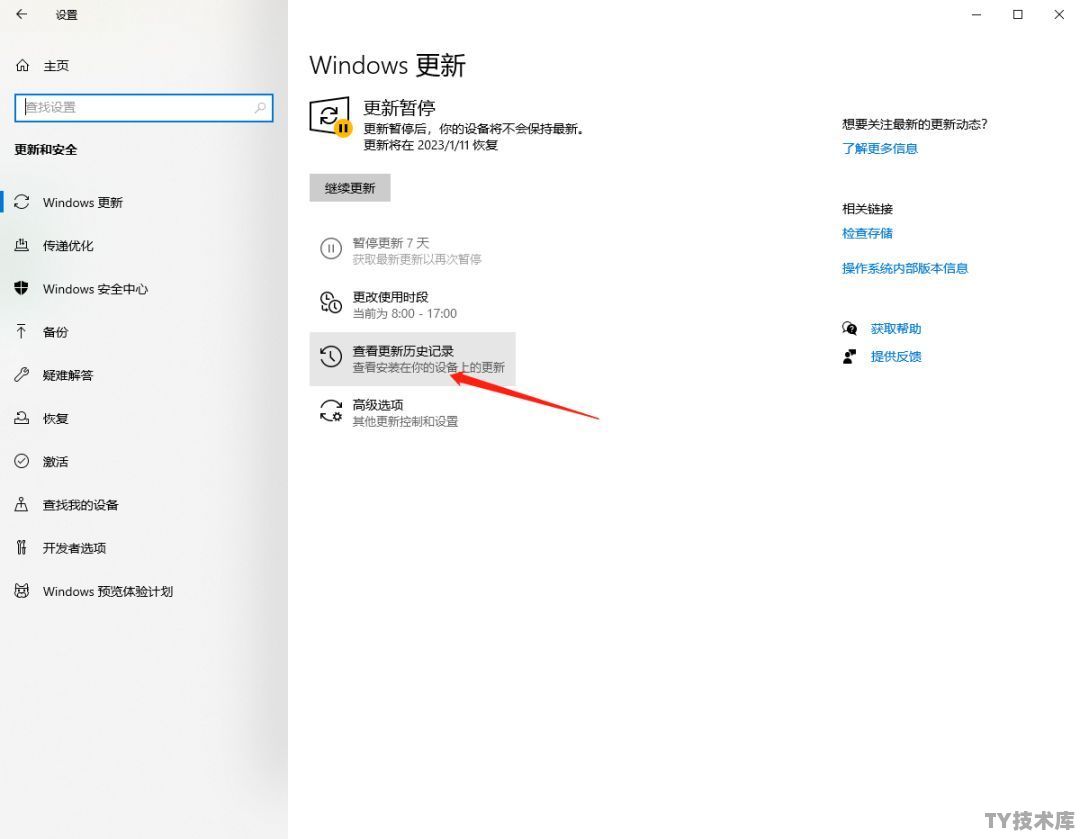1080x839 pixels.
Task: Click the paused update status icon
Action: click(x=331, y=116)
